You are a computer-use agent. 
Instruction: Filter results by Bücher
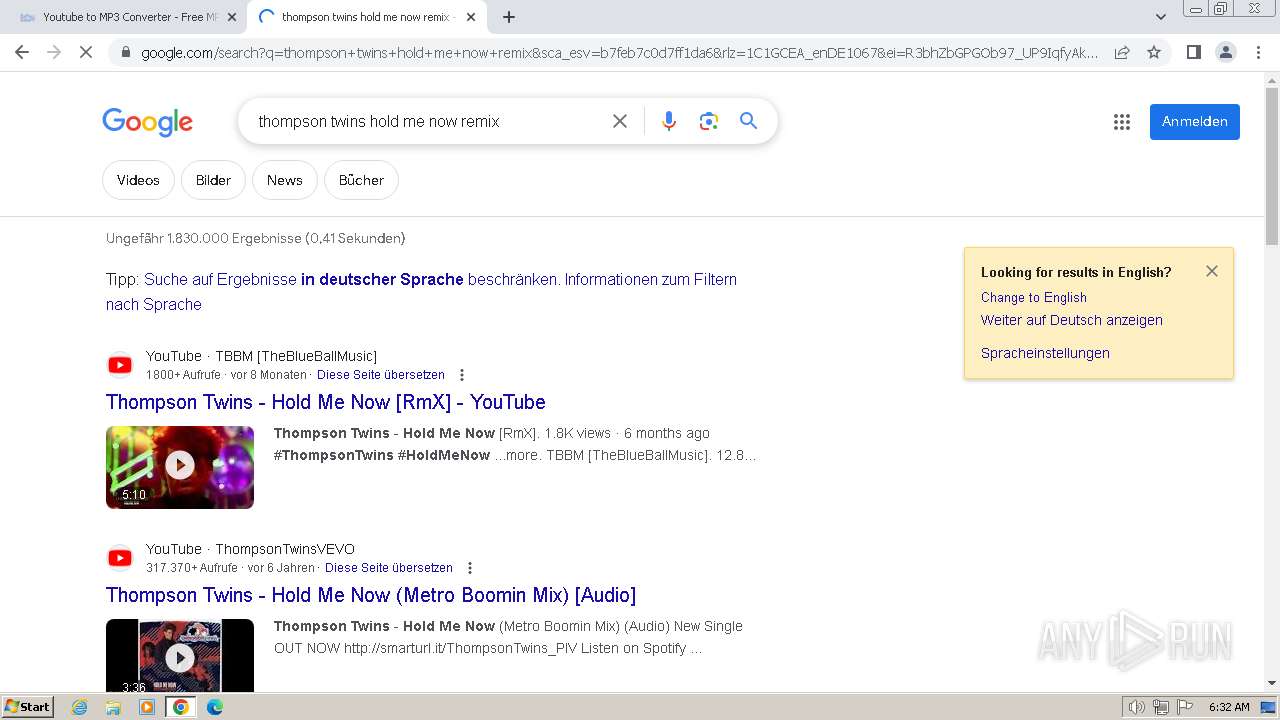pyautogui.click(x=361, y=180)
